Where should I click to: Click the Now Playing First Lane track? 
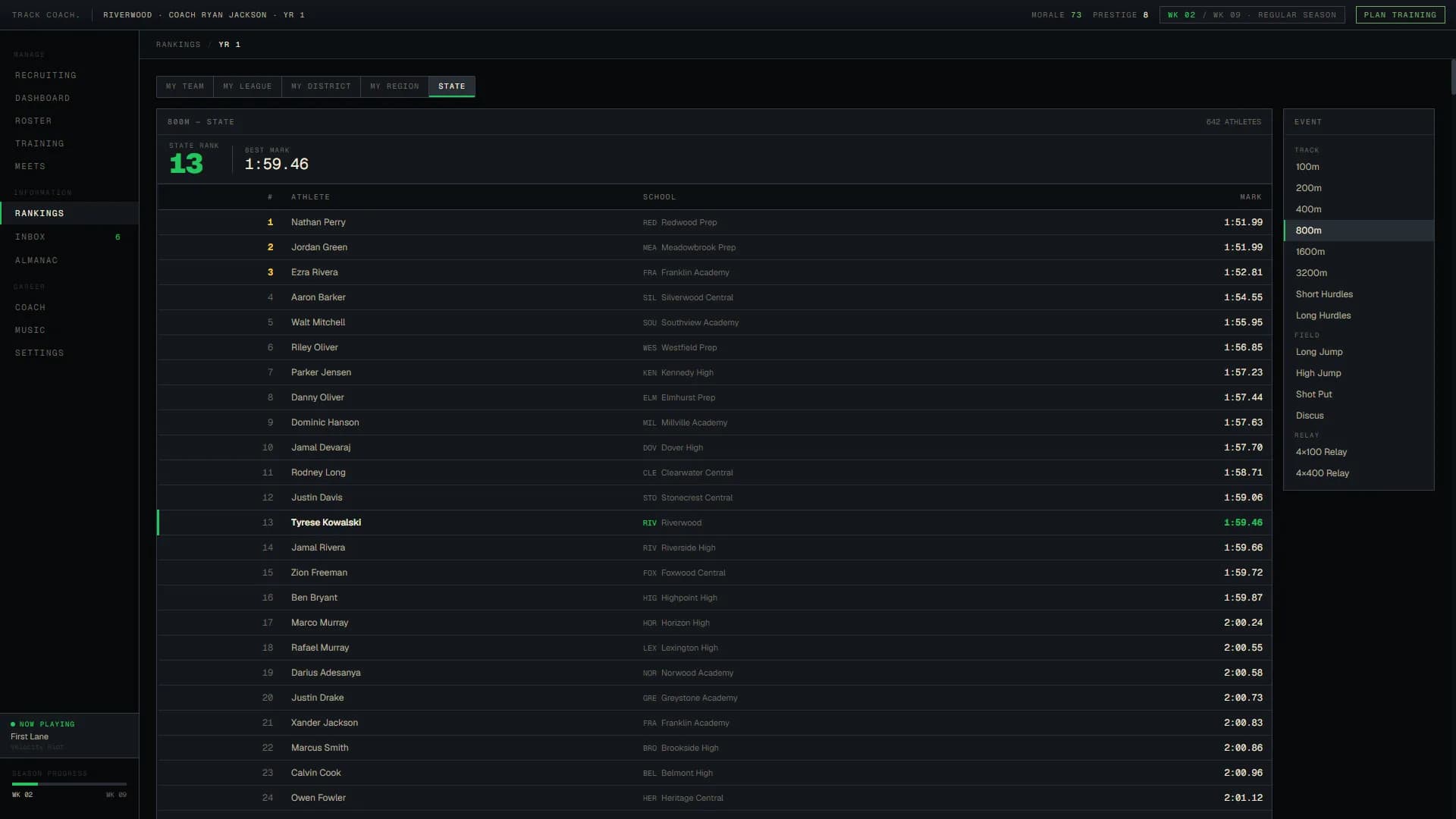pyautogui.click(x=69, y=736)
